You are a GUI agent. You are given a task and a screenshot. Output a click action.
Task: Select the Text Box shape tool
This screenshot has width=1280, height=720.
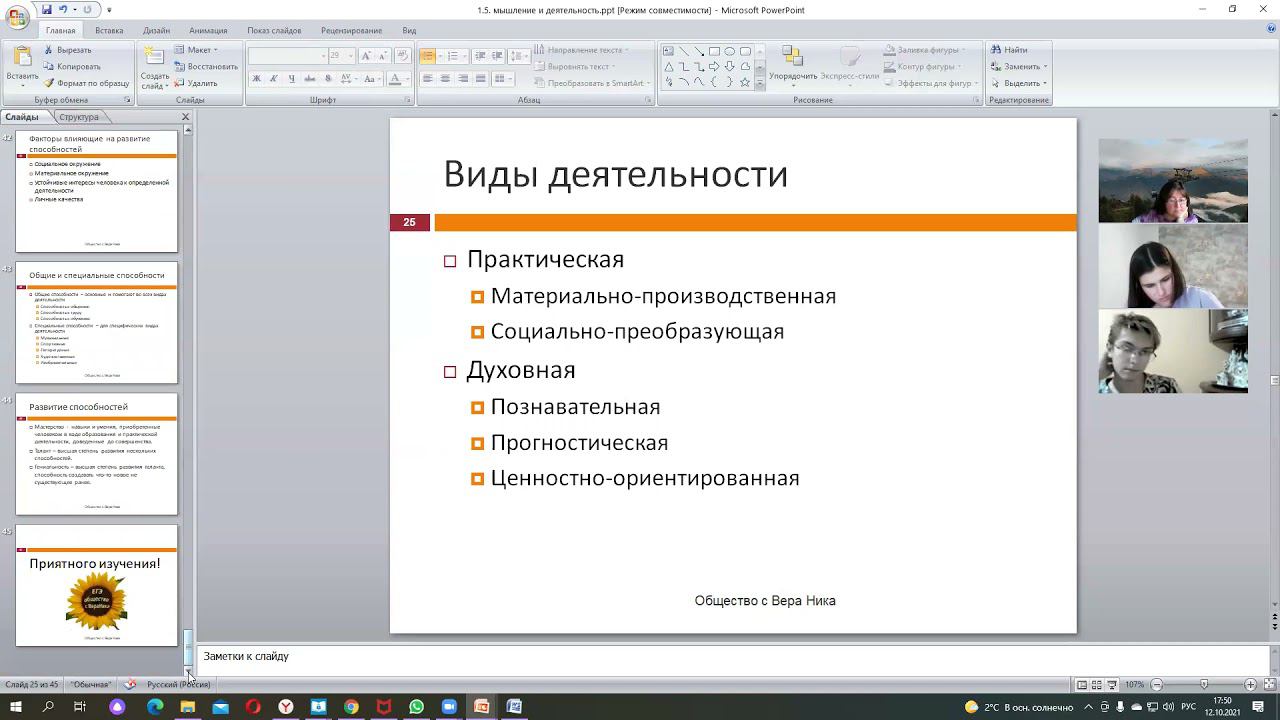coord(668,51)
